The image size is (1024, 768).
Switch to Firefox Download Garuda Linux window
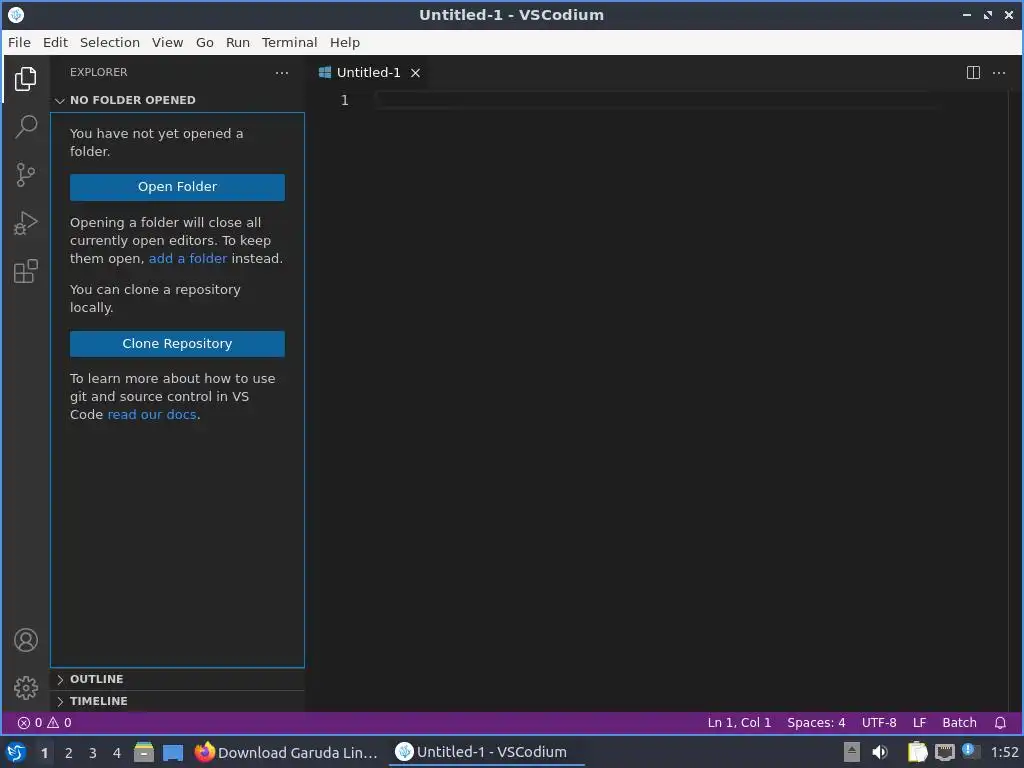pyautogui.click(x=286, y=752)
